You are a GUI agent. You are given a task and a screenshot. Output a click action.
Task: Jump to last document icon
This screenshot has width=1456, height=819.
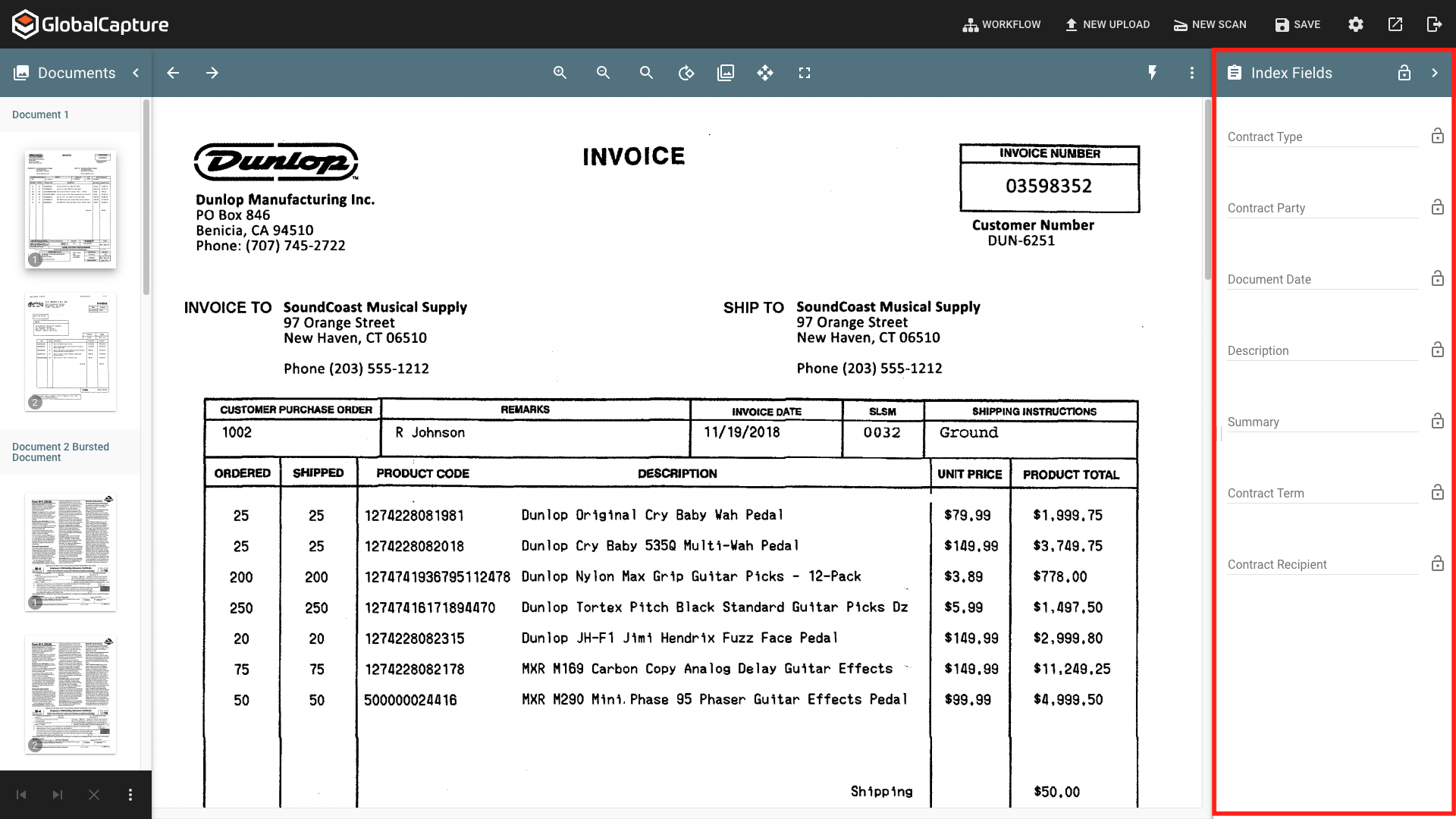pyautogui.click(x=58, y=795)
